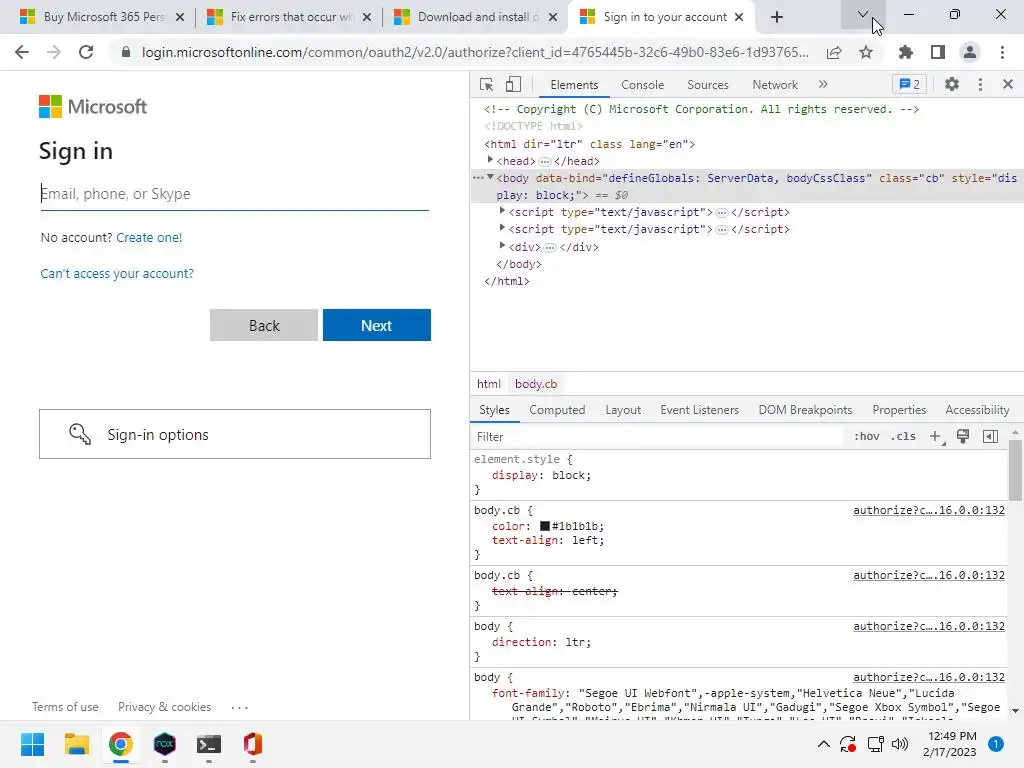Click the Email, phone, or Skype field
Screen dimensions: 1024x768
coord(234,194)
